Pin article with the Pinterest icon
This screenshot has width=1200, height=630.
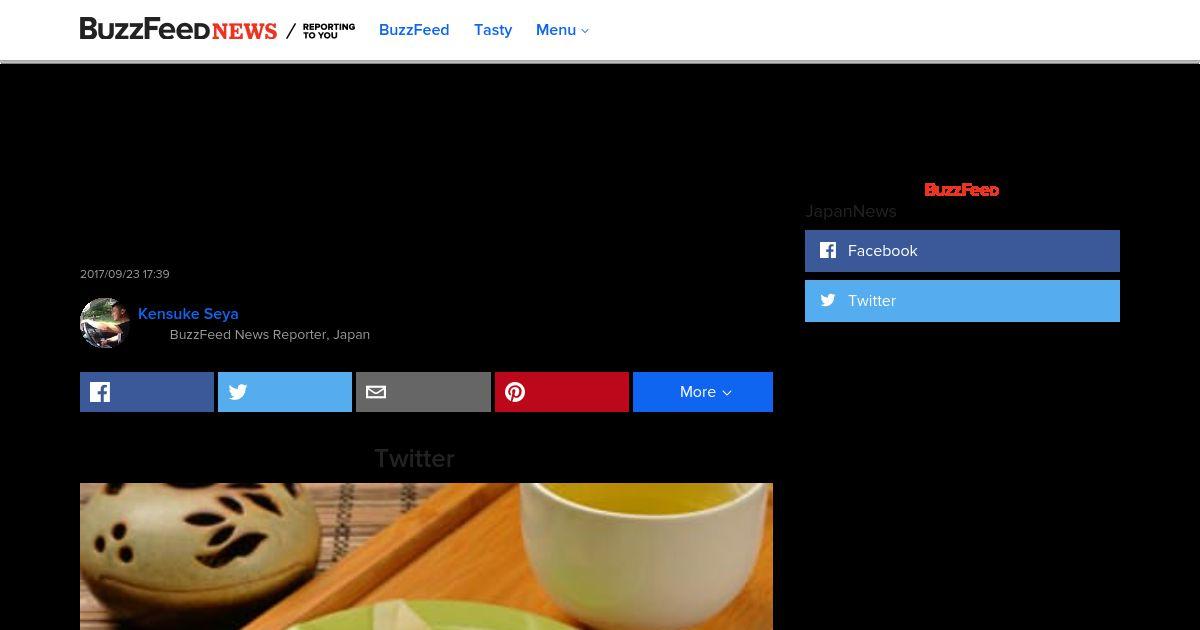tap(562, 392)
